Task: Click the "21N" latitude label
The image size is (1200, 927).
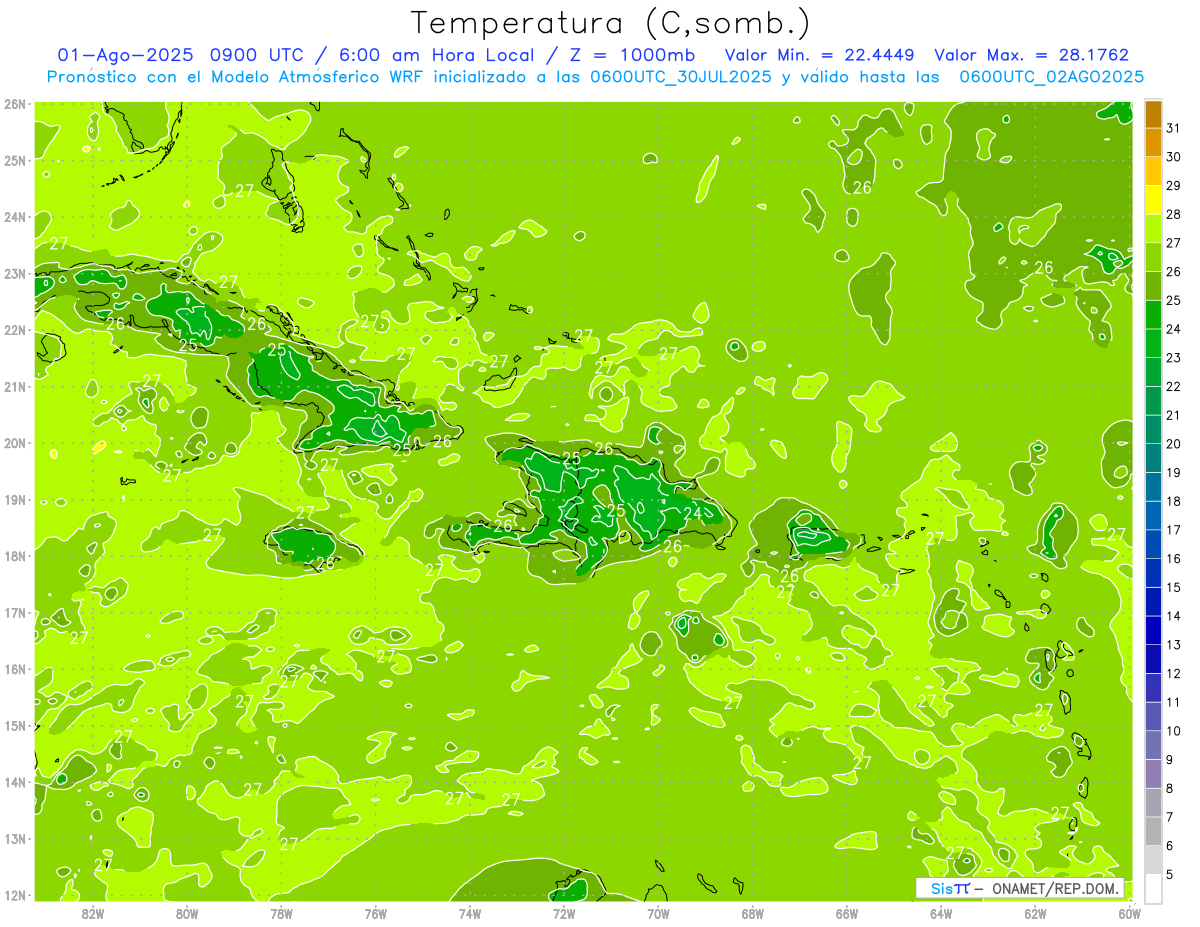Action: [14, 386]
